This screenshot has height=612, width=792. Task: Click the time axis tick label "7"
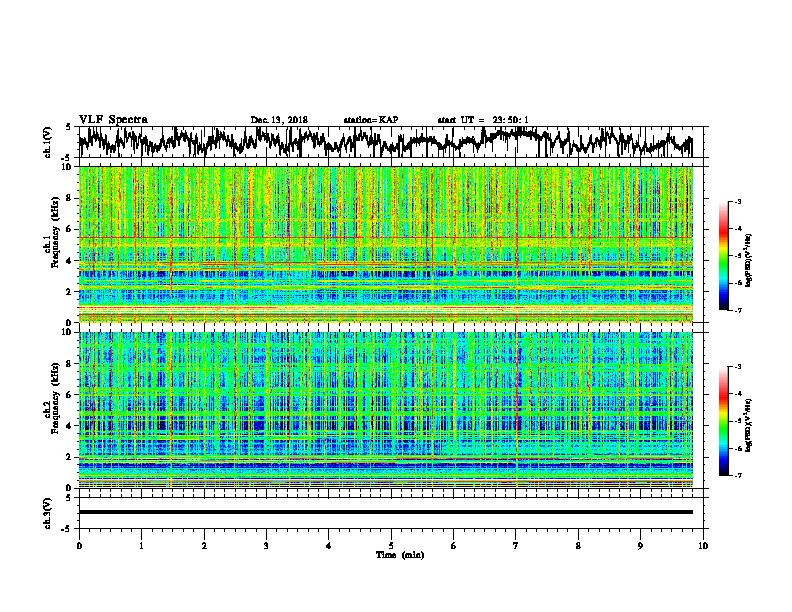click(x=516, y=546)
